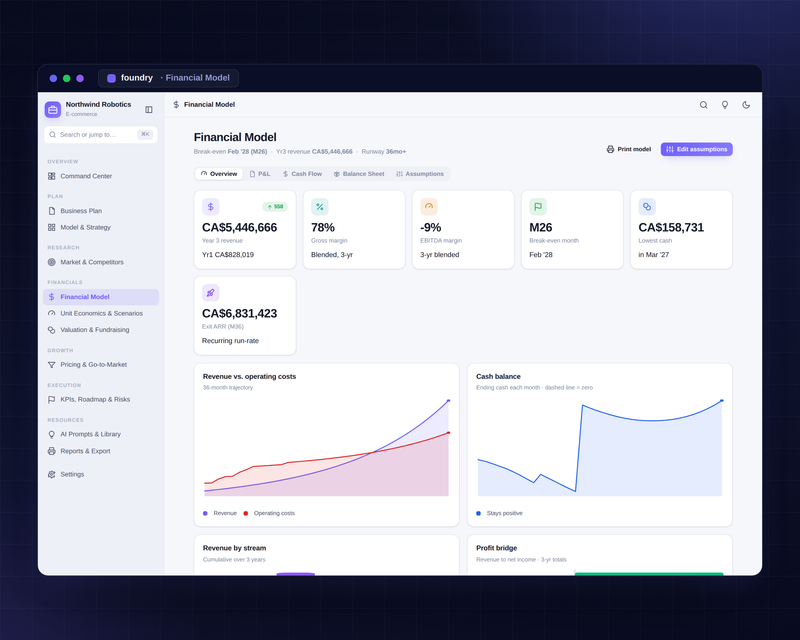Toggle dark mode moon icon
Image resolution: width=800 pixels, height=640 pixels.
[x=746, y=105]
